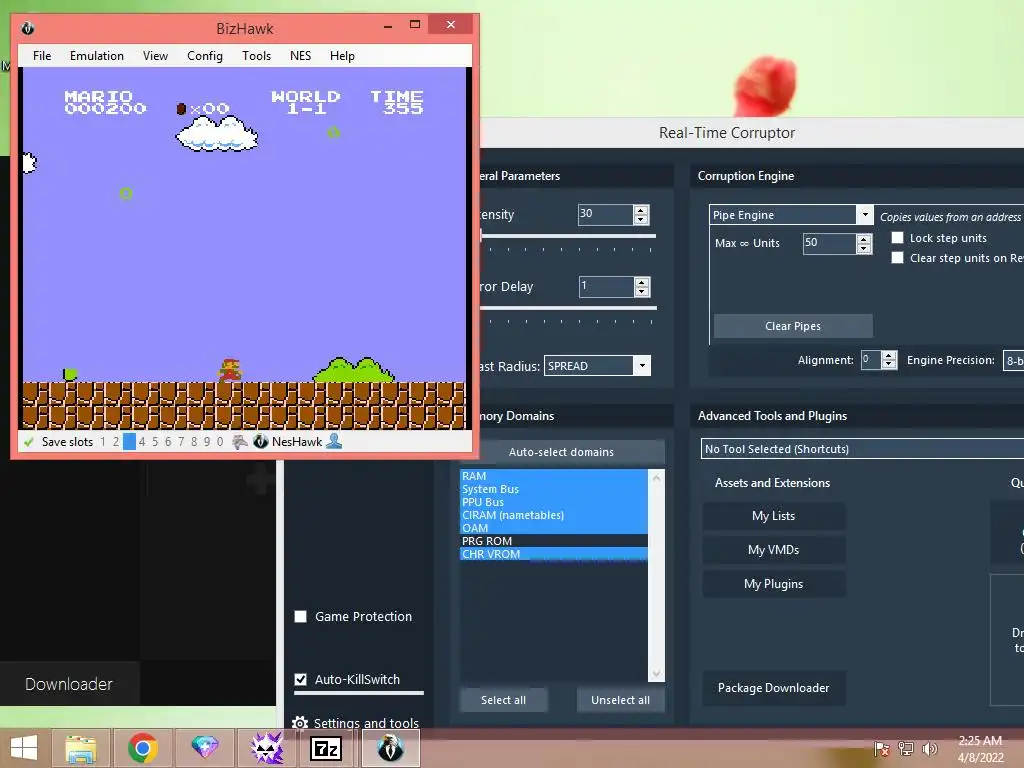
Task: Click the purple monster icon in the taskbar
Action: (266, 748)
